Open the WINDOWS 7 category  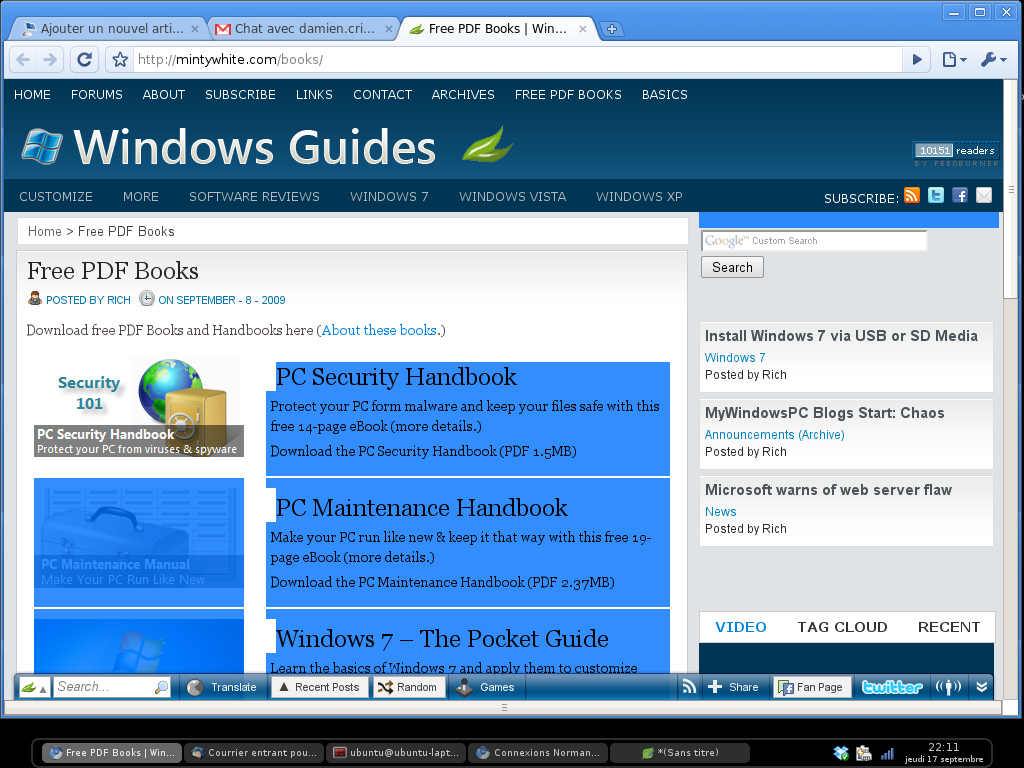(x=389, y=197)
